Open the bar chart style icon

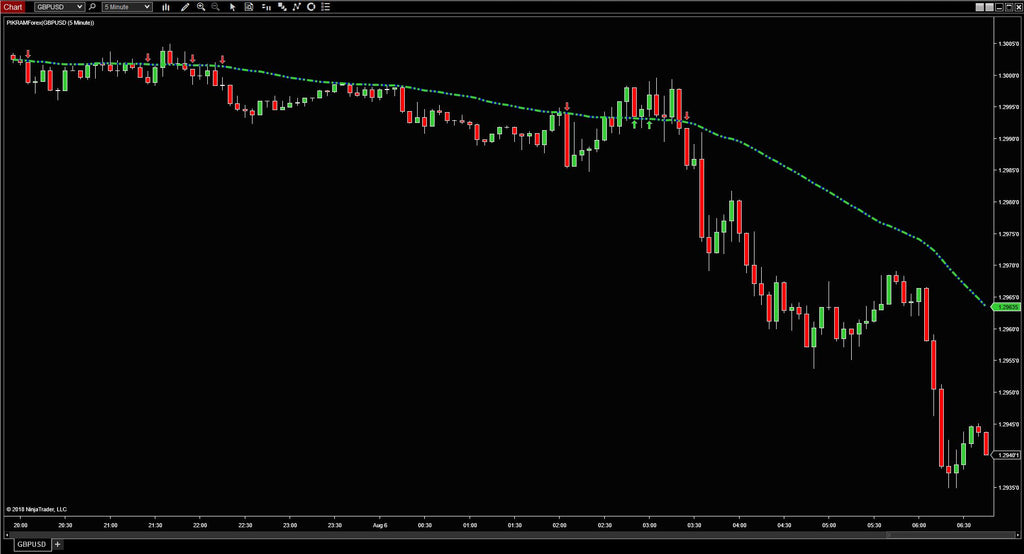166,7
